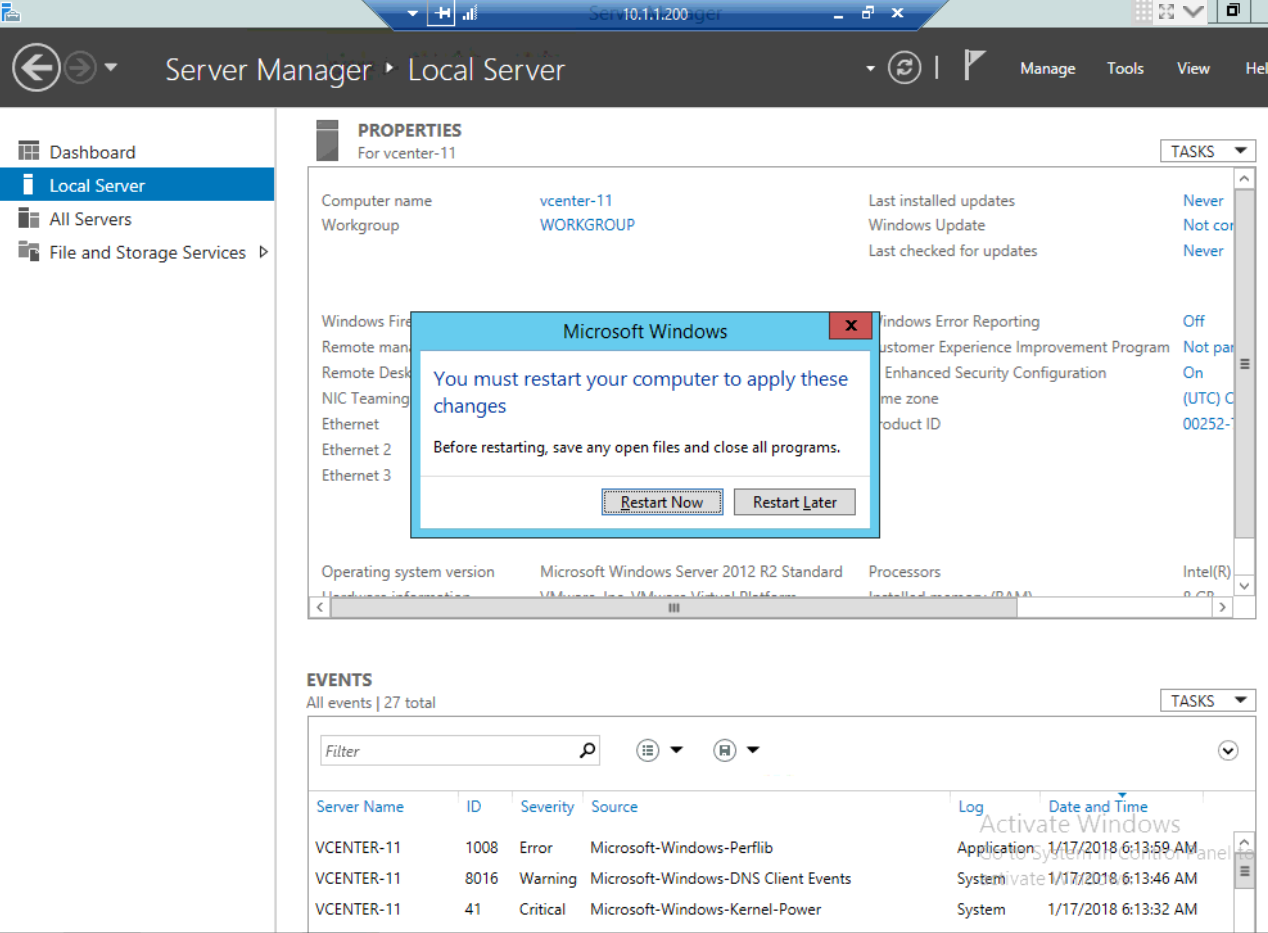
Task: Click the save query icon in Events
Action: pyautogui.click(x=724, y=750)
